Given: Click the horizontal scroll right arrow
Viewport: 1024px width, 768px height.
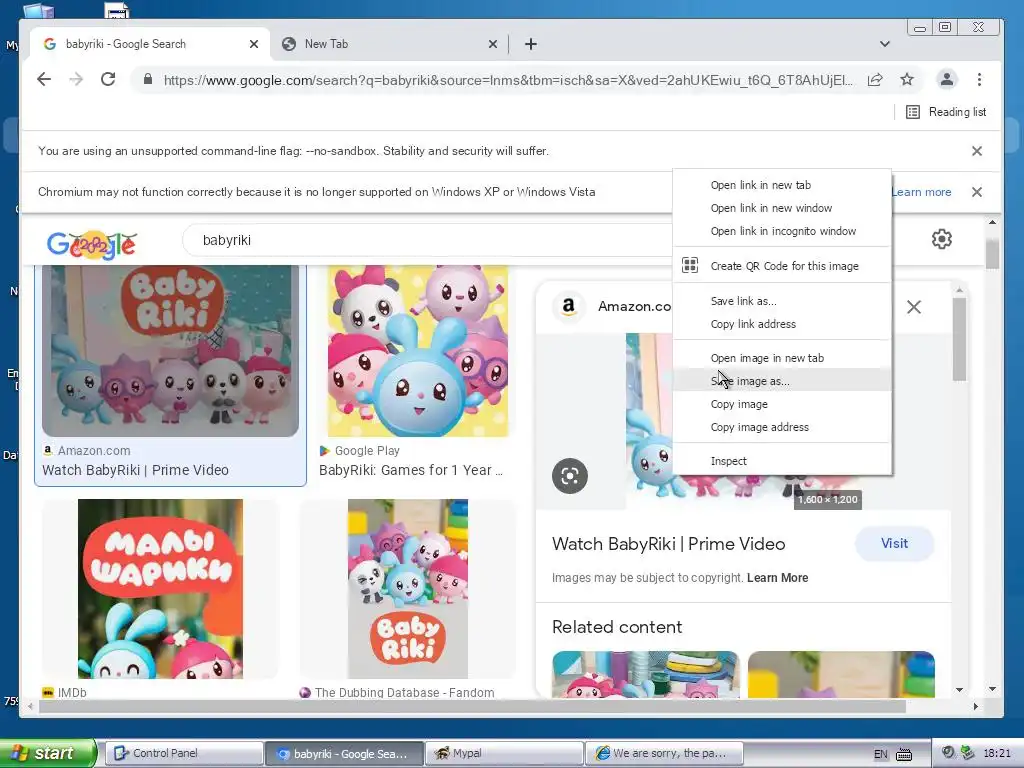Looking at the screenshot, I should [976, 707].
